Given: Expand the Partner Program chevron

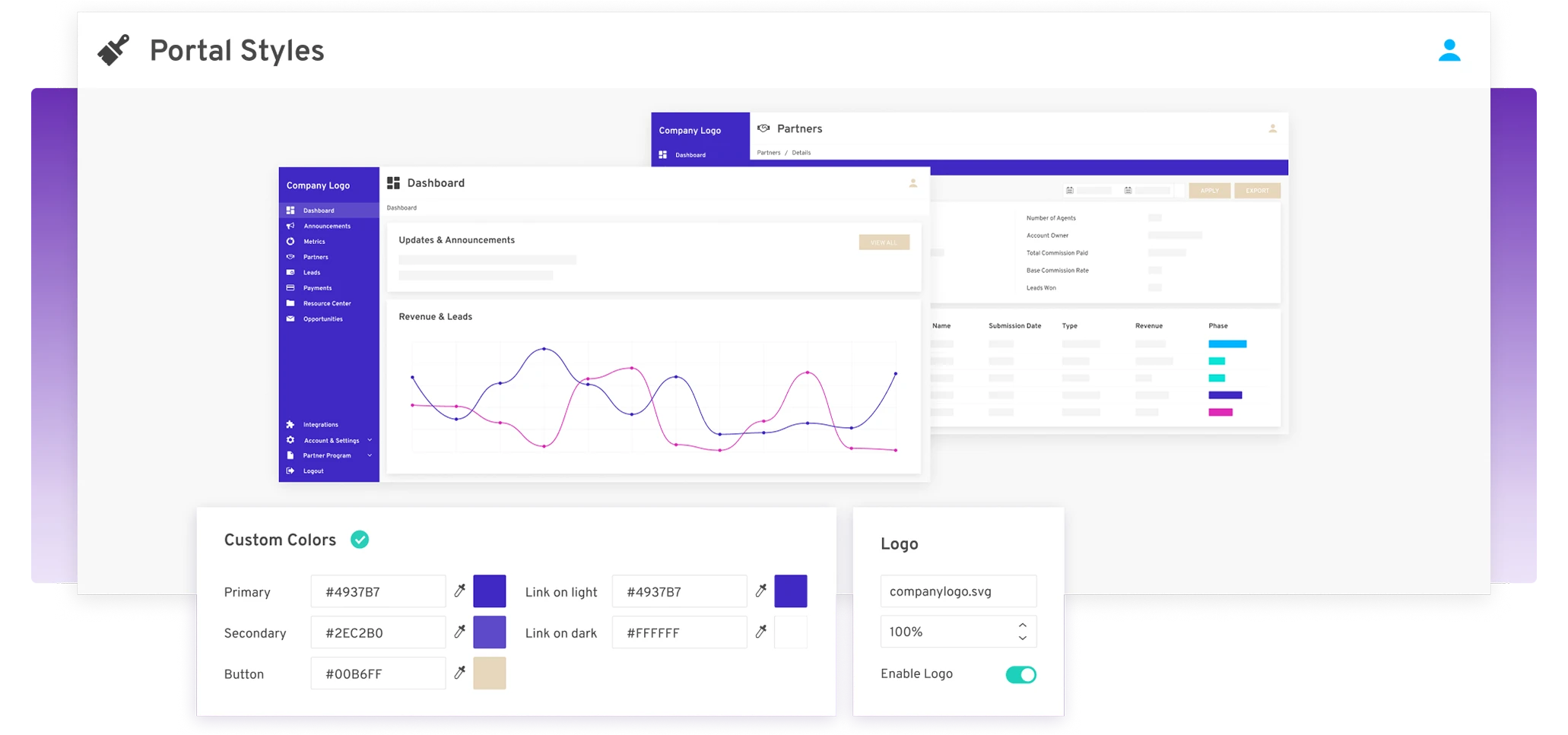Looking at the screenshot, I should point(370,455).
